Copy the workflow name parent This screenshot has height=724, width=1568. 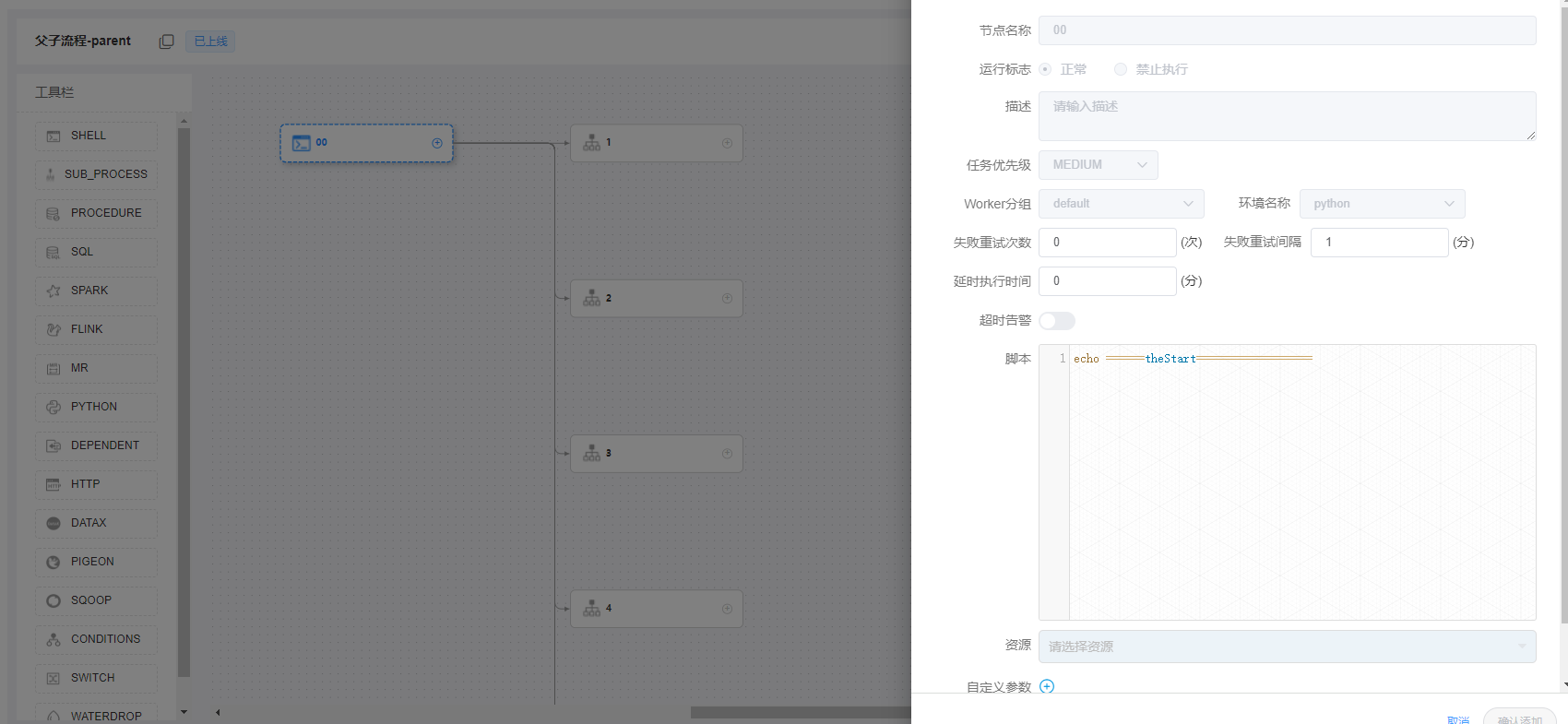(166, 42)
